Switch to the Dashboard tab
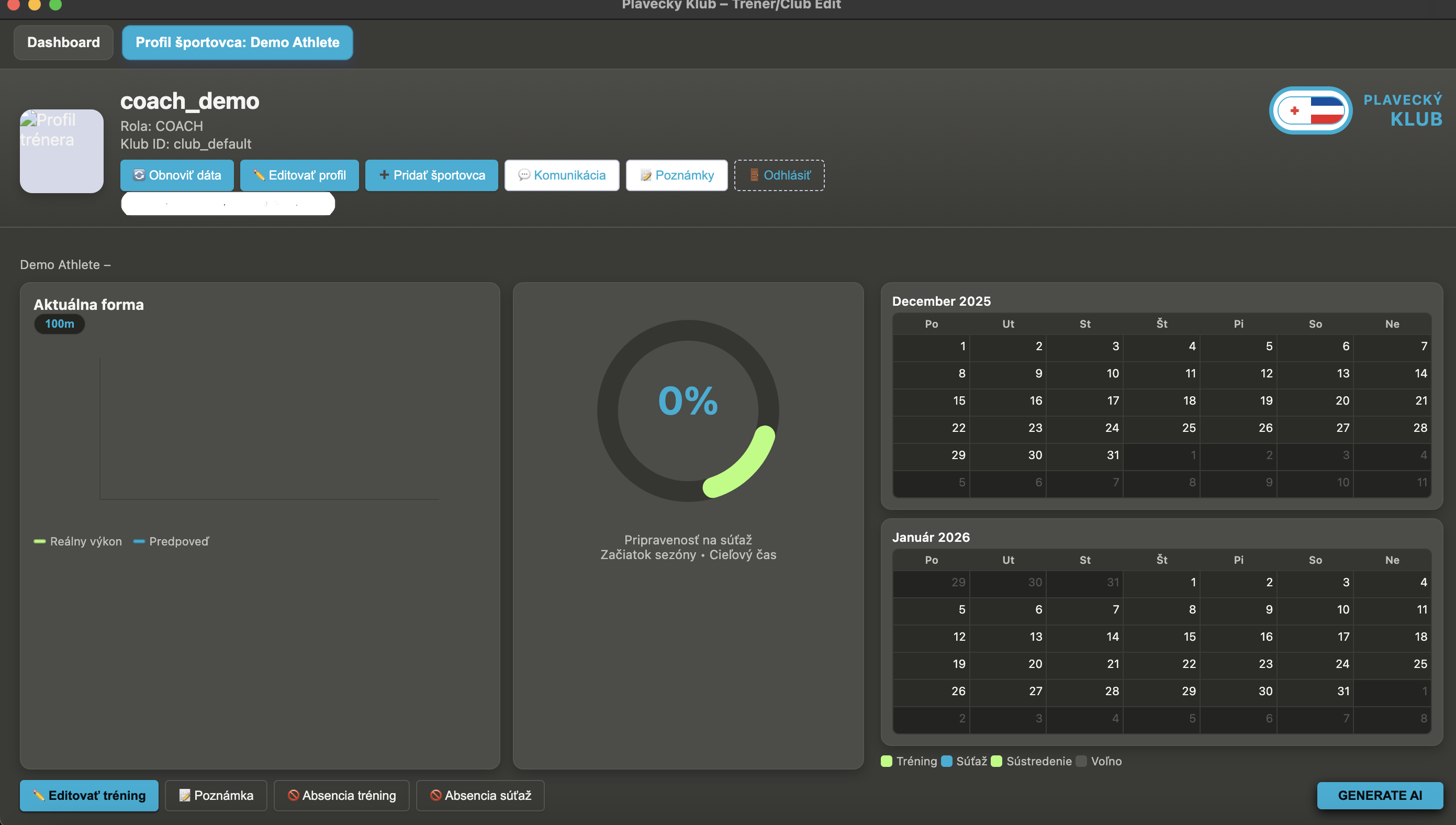 pos(63,42)
